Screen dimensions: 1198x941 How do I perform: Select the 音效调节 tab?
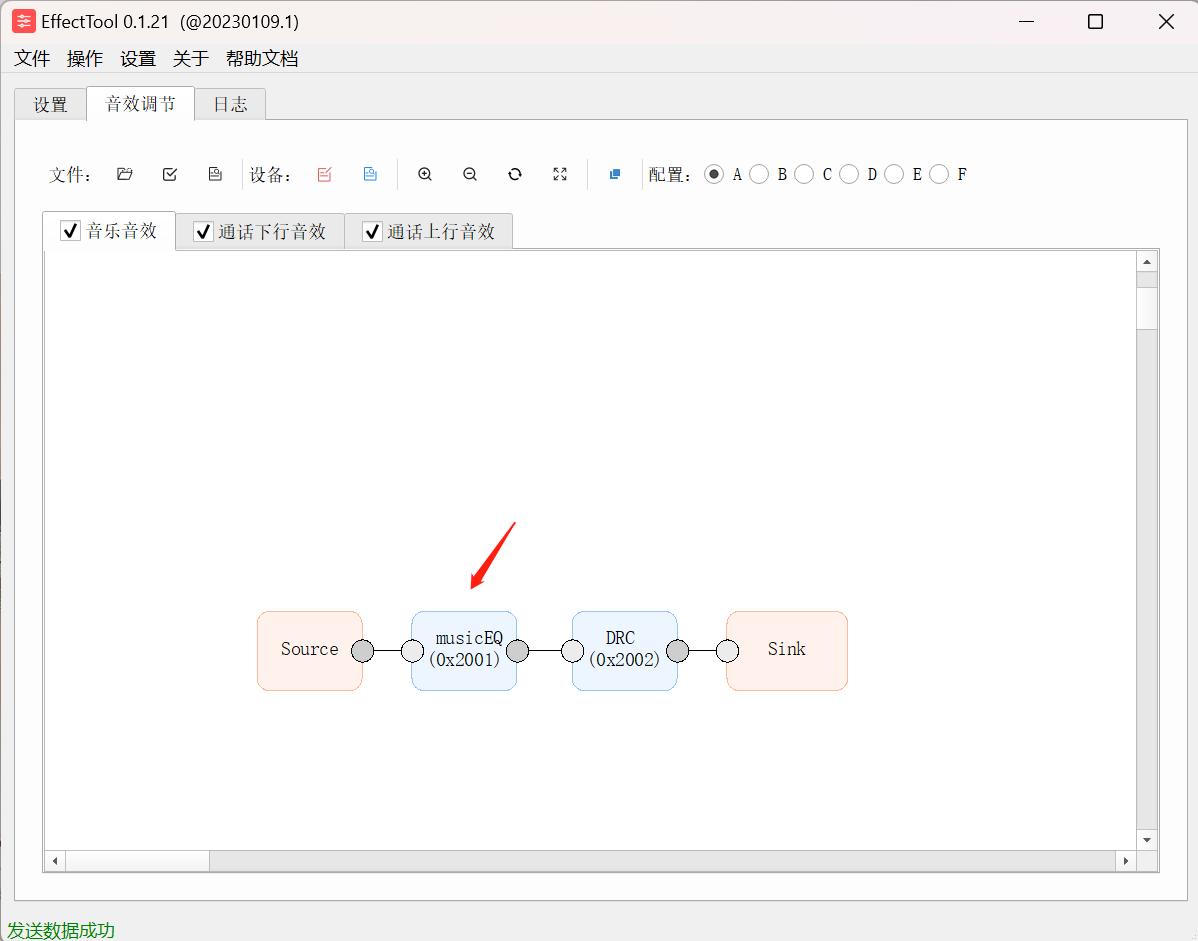[141, 103]
